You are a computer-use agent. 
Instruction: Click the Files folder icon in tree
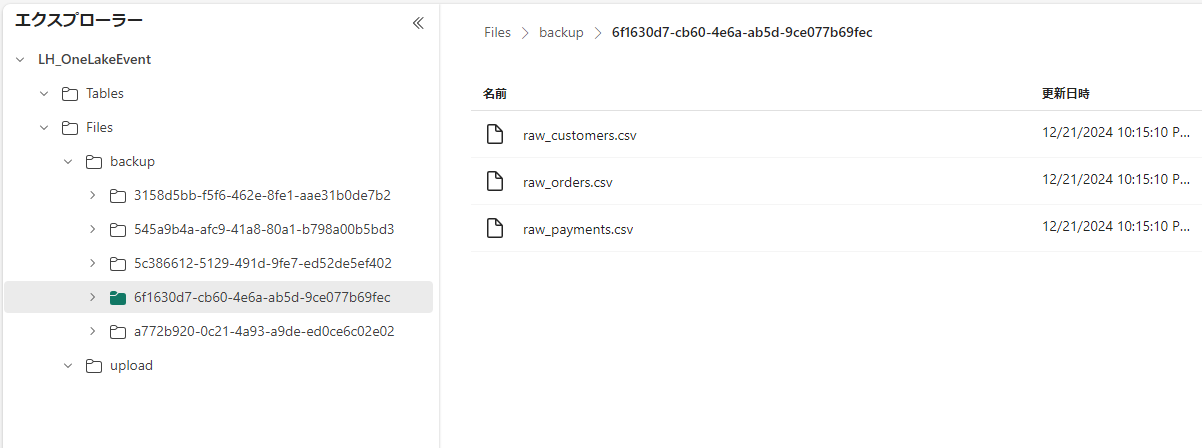(70, 128)
